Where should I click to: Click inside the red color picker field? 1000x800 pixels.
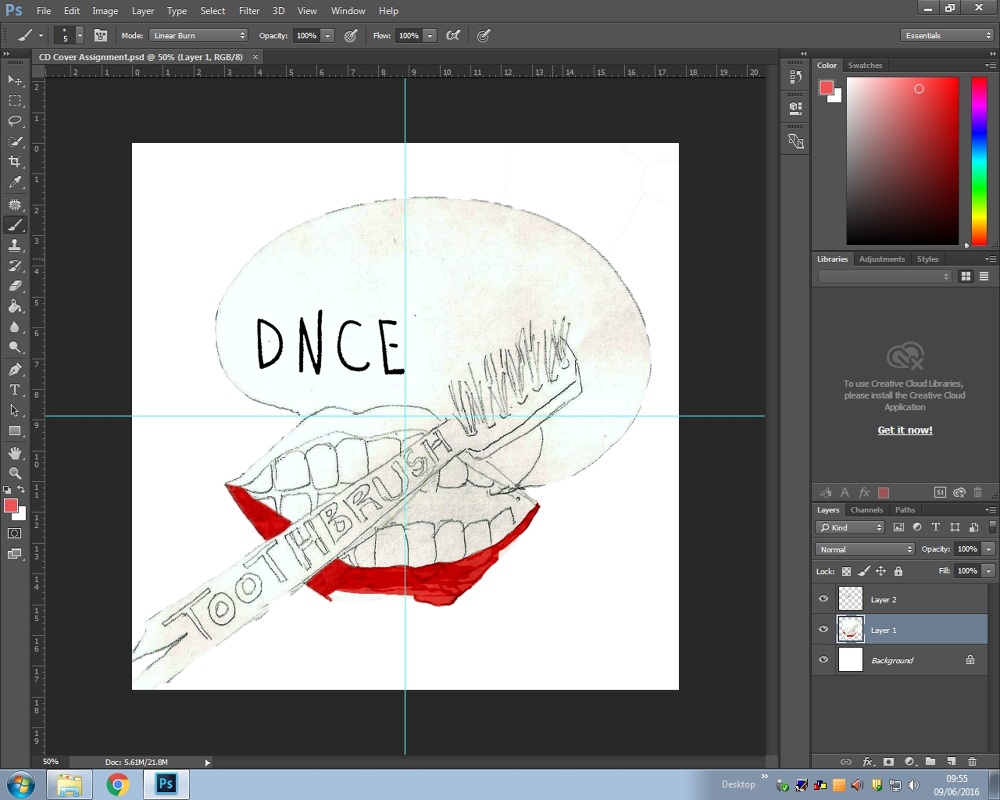902,161
